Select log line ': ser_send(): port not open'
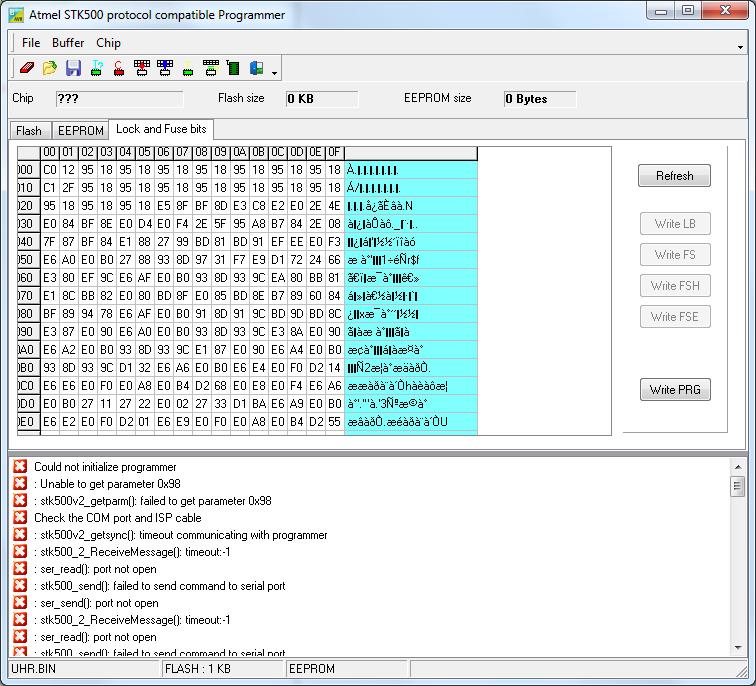The height and width of the screenshot is (686, 756). [96, 603]
